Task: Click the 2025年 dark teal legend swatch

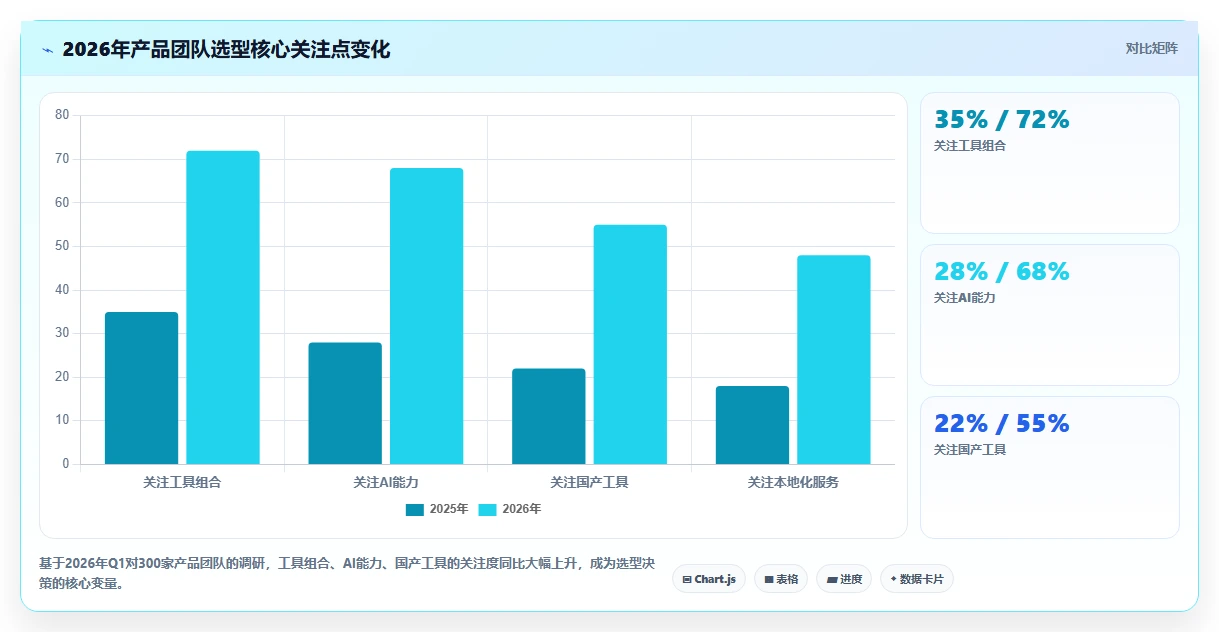Action: click(x=415, y=509)
